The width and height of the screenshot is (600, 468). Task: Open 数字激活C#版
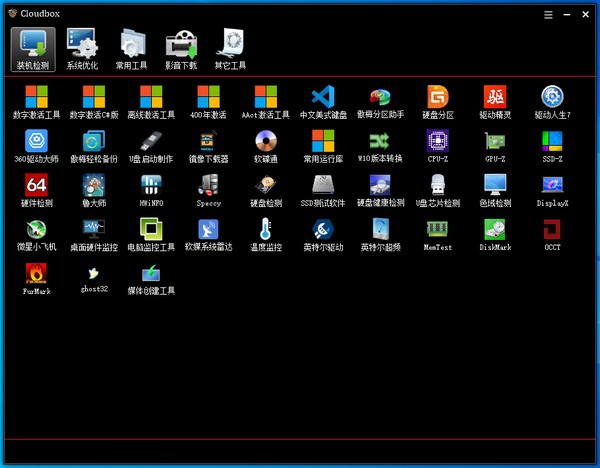point(94,102)
